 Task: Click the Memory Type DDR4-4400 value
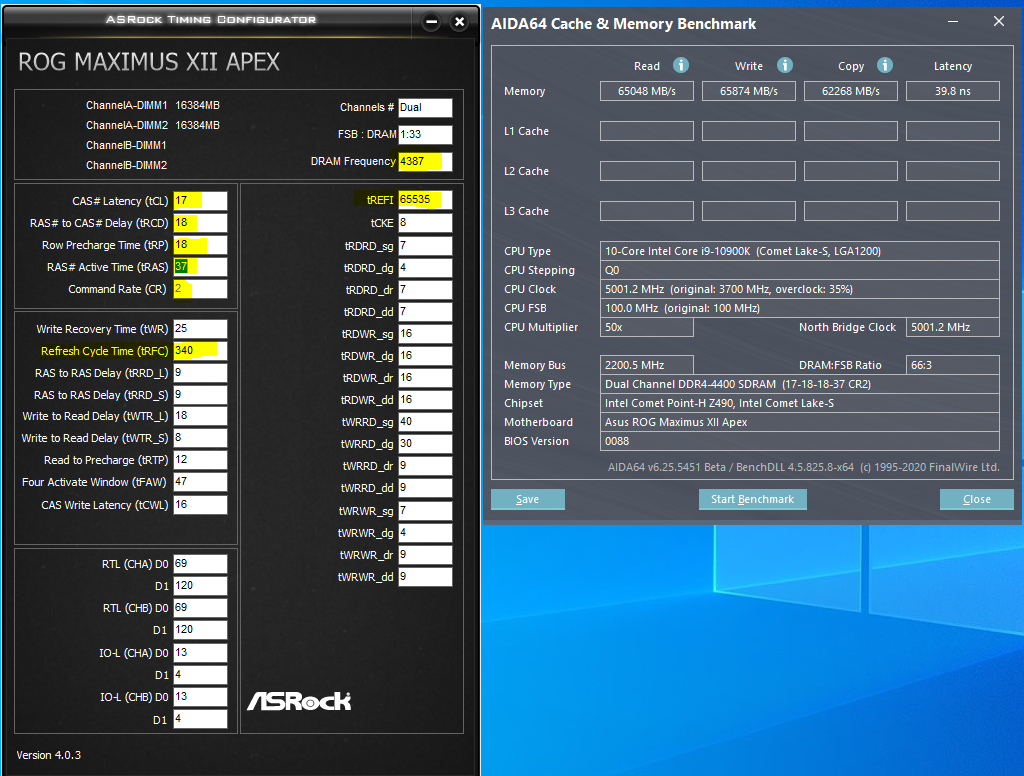click(x=799, y=384)
